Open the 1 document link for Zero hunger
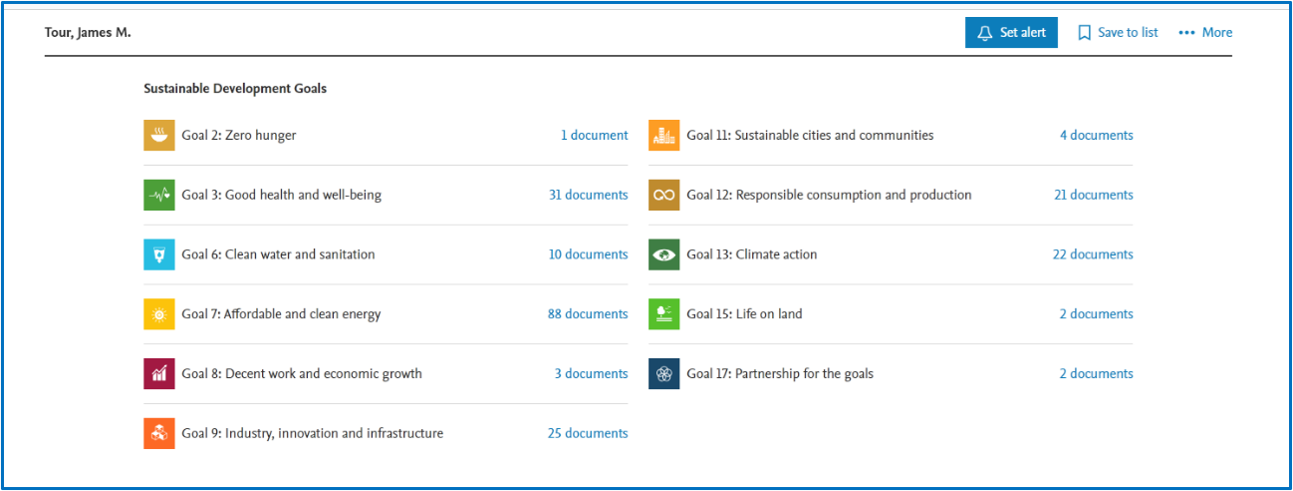Viewport: 1293px width, 491px height. point(594,135)
